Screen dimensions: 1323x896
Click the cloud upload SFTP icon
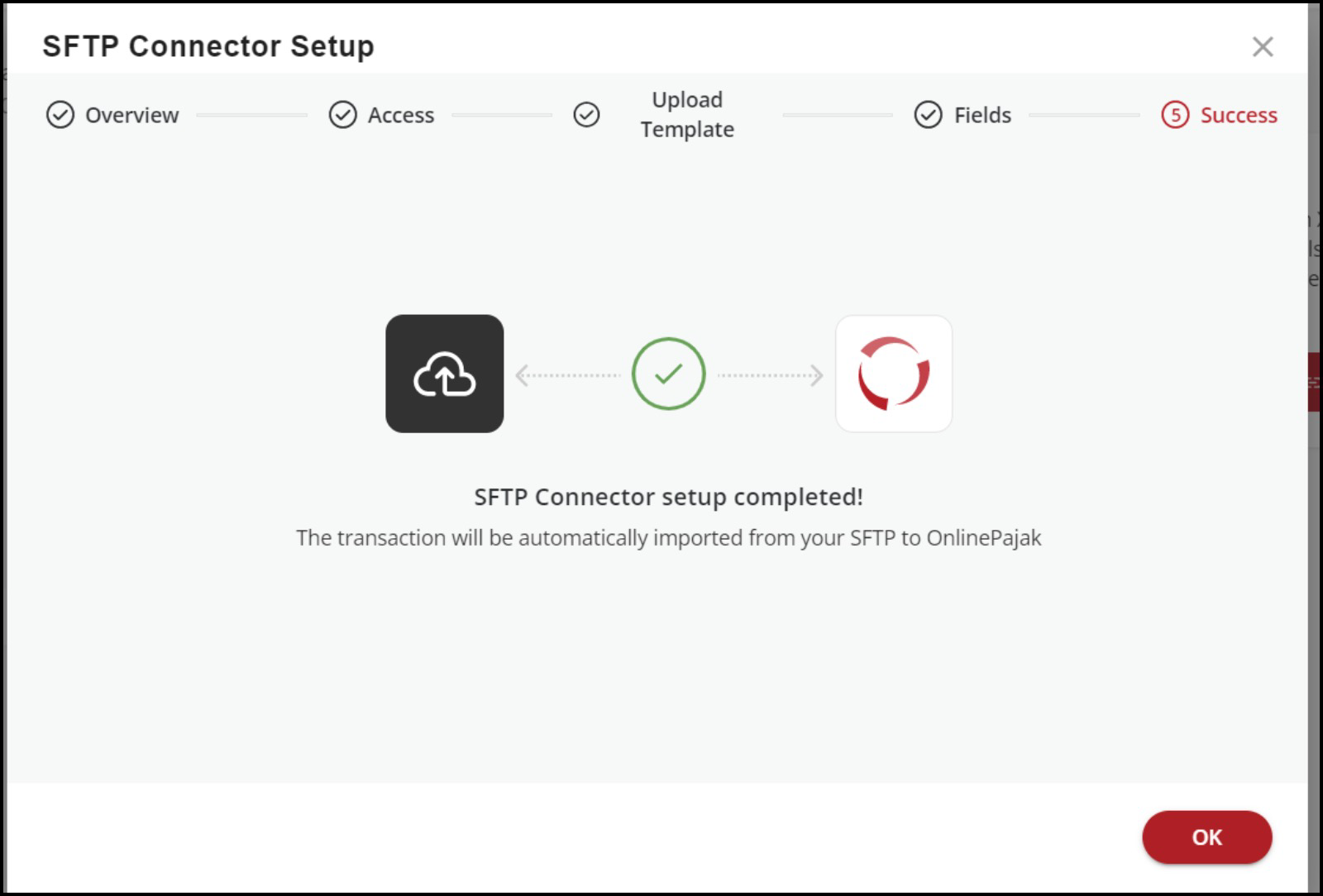click(x=445, y=374)
